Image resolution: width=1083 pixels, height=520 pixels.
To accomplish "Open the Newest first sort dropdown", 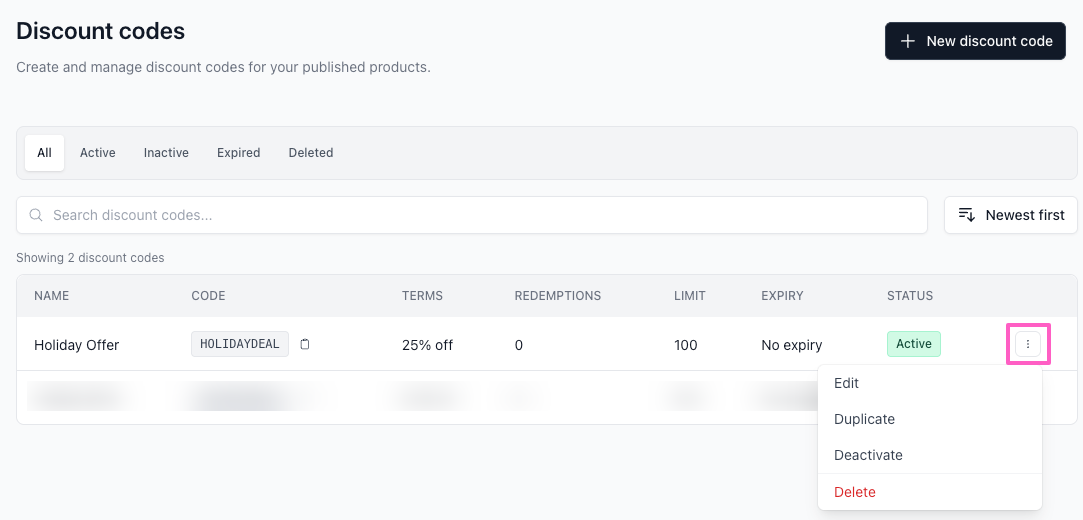I will [x=1010, y=215].
